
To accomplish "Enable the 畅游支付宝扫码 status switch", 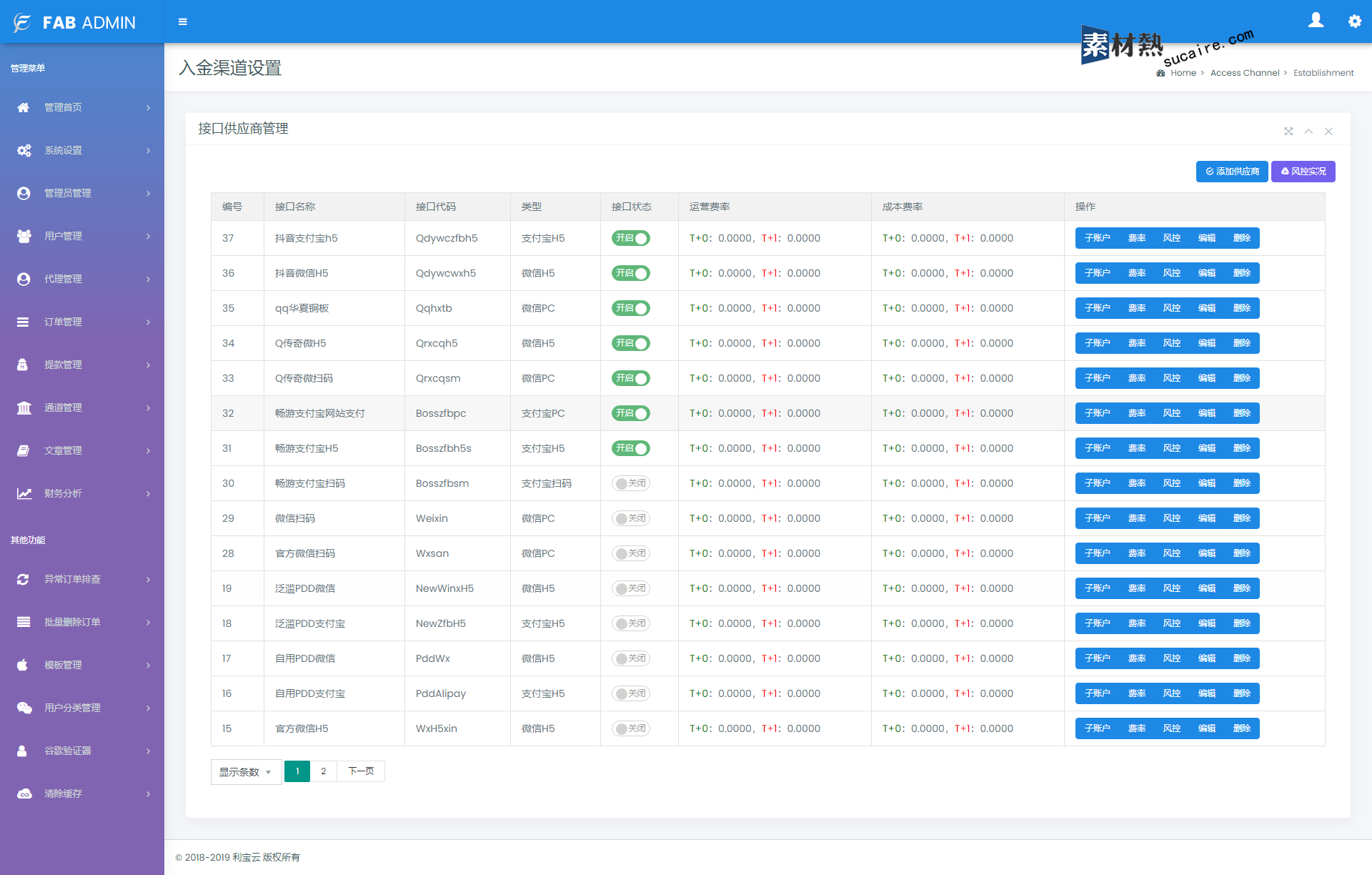I will tap(631, 483).
